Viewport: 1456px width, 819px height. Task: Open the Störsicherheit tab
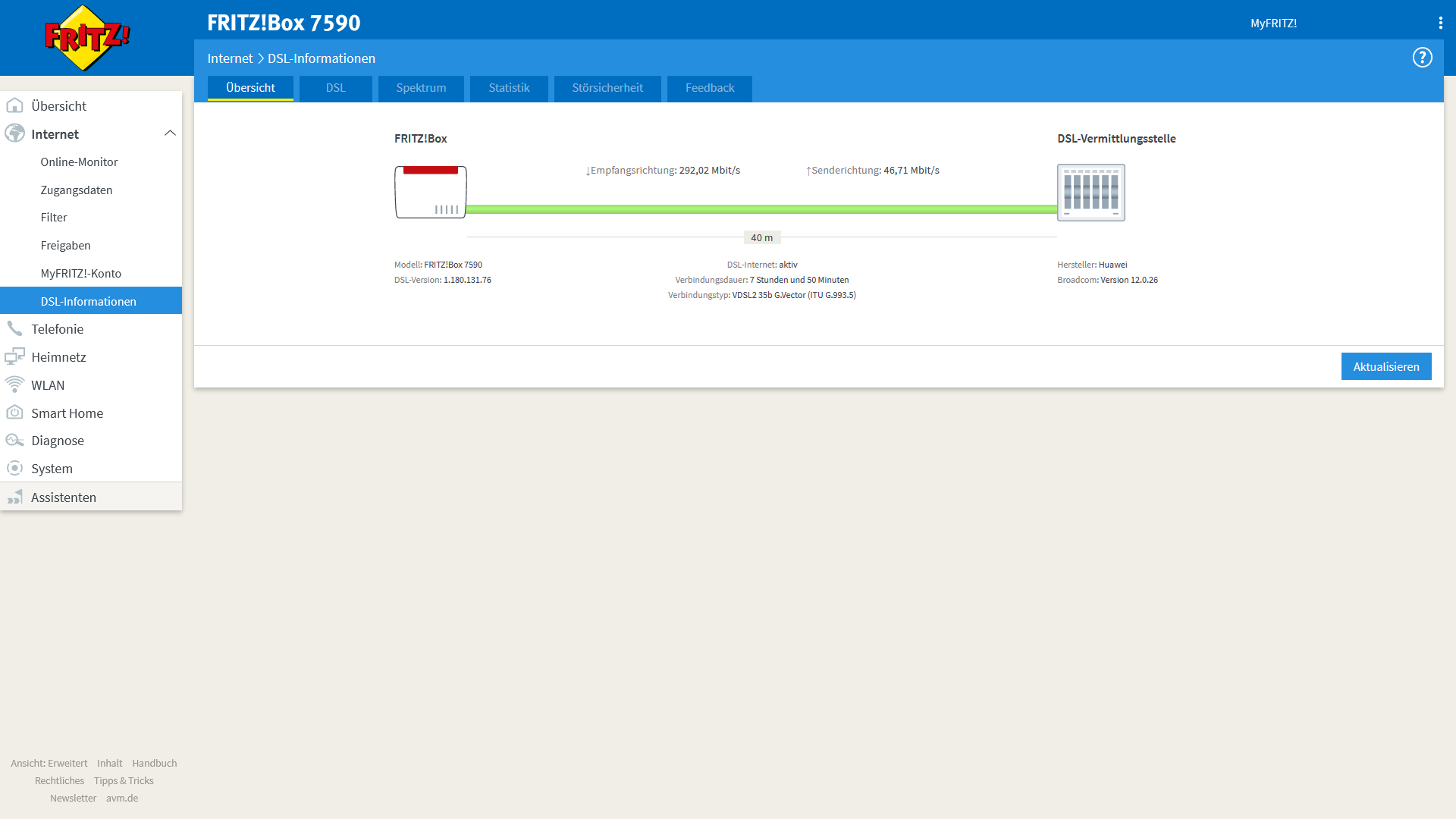pyautogui.click(x=607, y=88)
